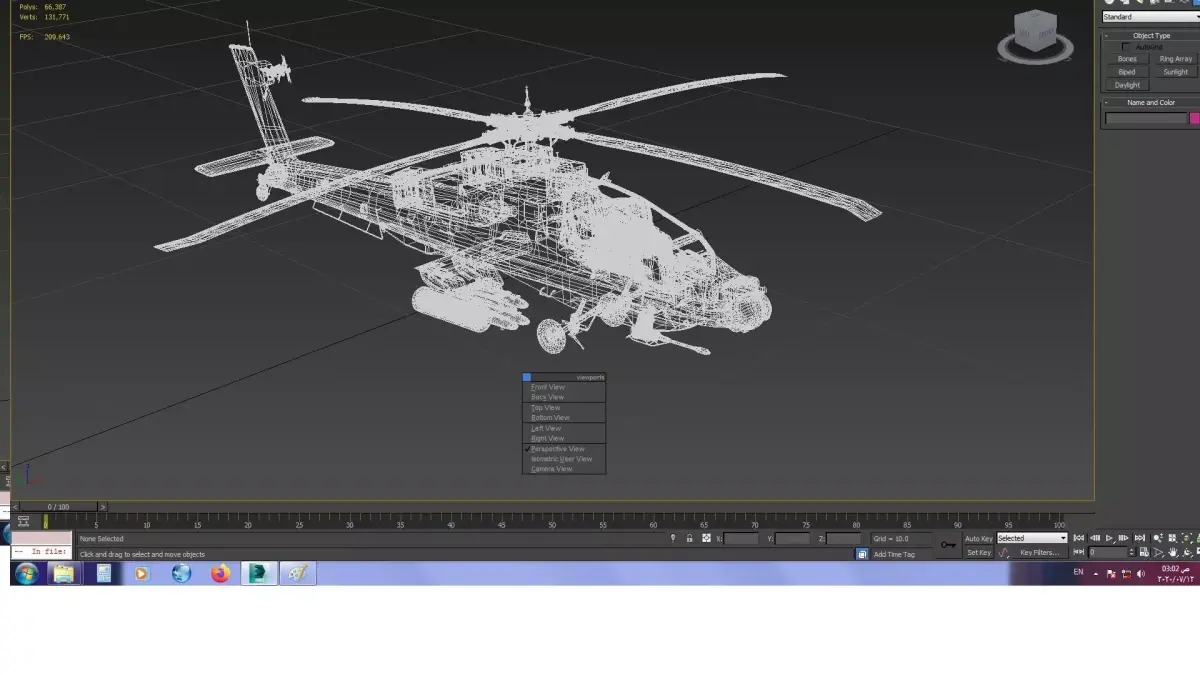Choose Back View from viewports menu

click(x=563, y=397)
